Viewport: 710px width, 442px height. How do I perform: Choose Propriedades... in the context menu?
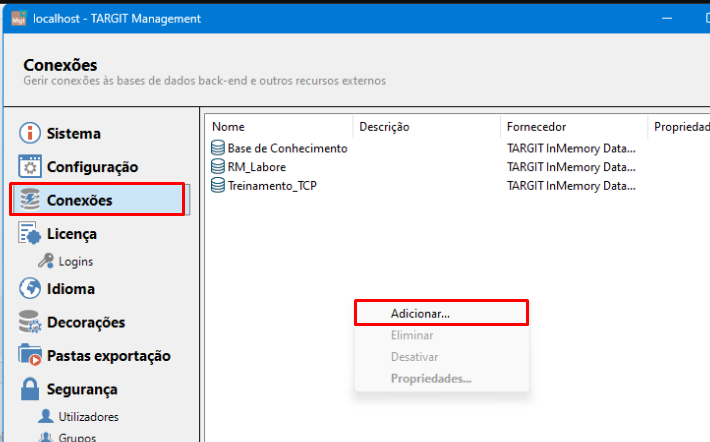pos(441,379)
